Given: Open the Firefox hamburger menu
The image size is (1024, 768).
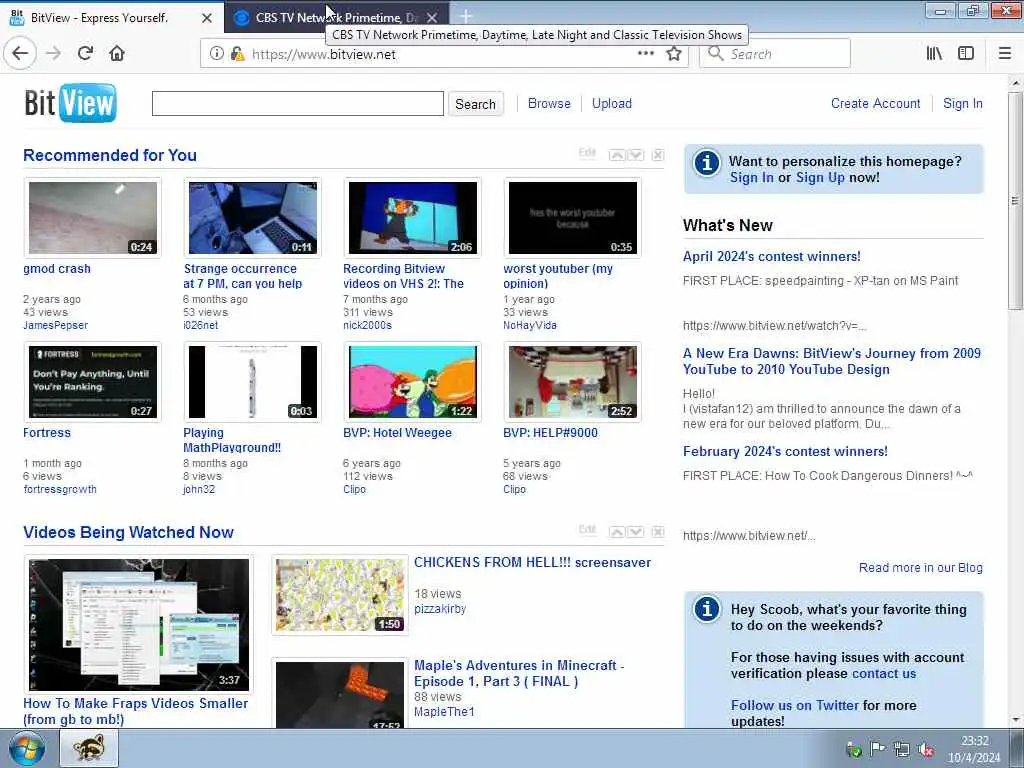Looking at the screenshot, I should (x=1005, y=54).
